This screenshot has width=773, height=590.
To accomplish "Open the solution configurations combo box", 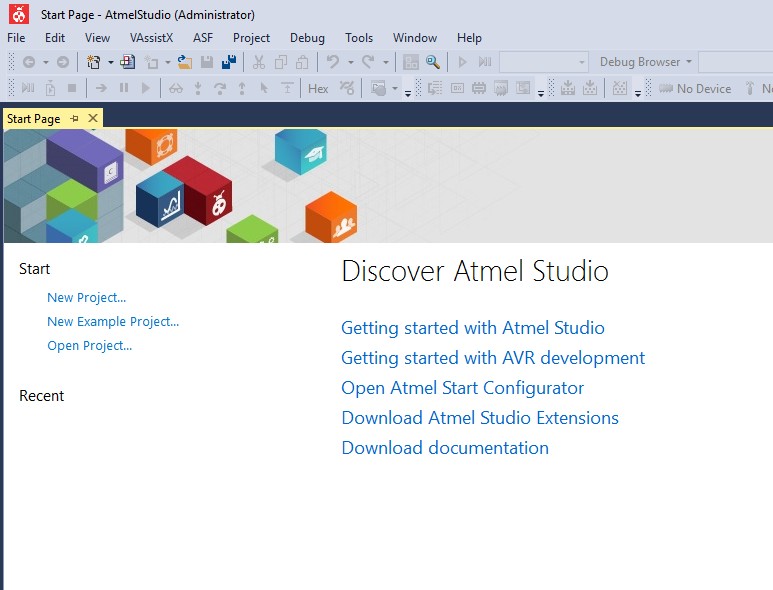I will coord(544,62).
